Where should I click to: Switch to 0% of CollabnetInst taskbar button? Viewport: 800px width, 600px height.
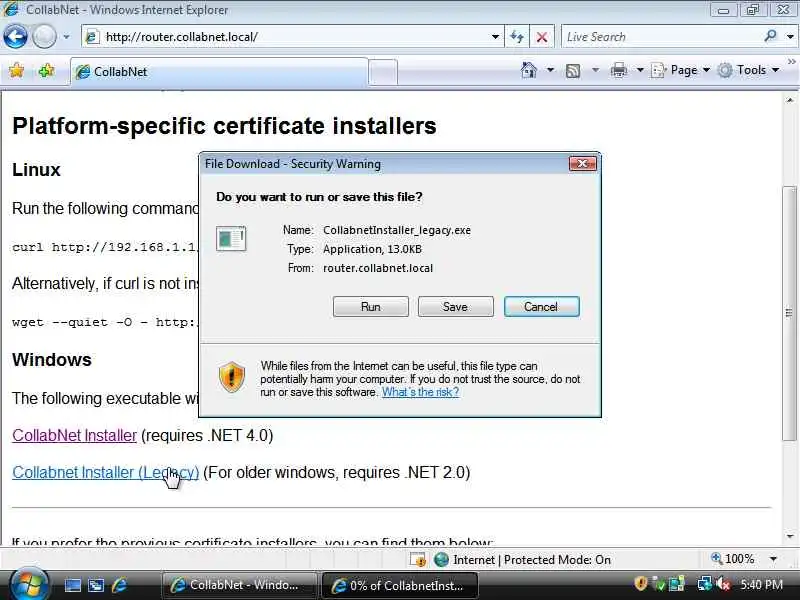pos(399,585)
